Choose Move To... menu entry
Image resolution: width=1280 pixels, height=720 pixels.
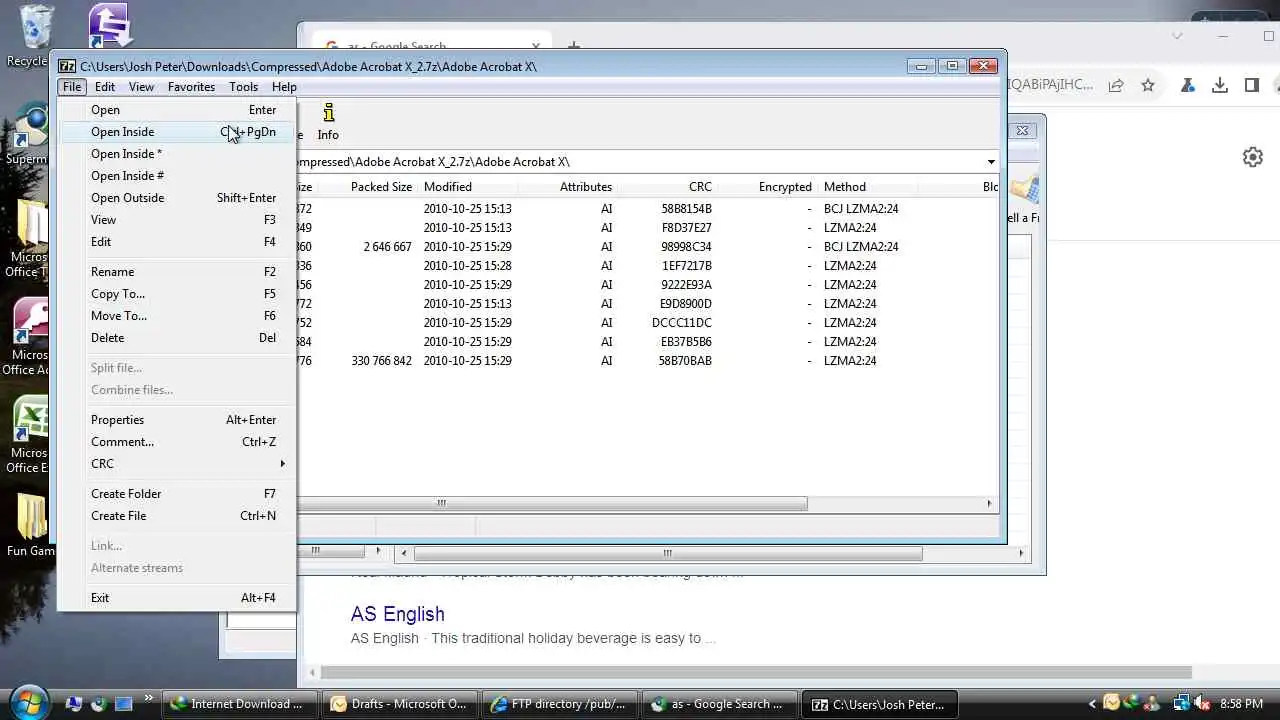(x=177, y=316)
